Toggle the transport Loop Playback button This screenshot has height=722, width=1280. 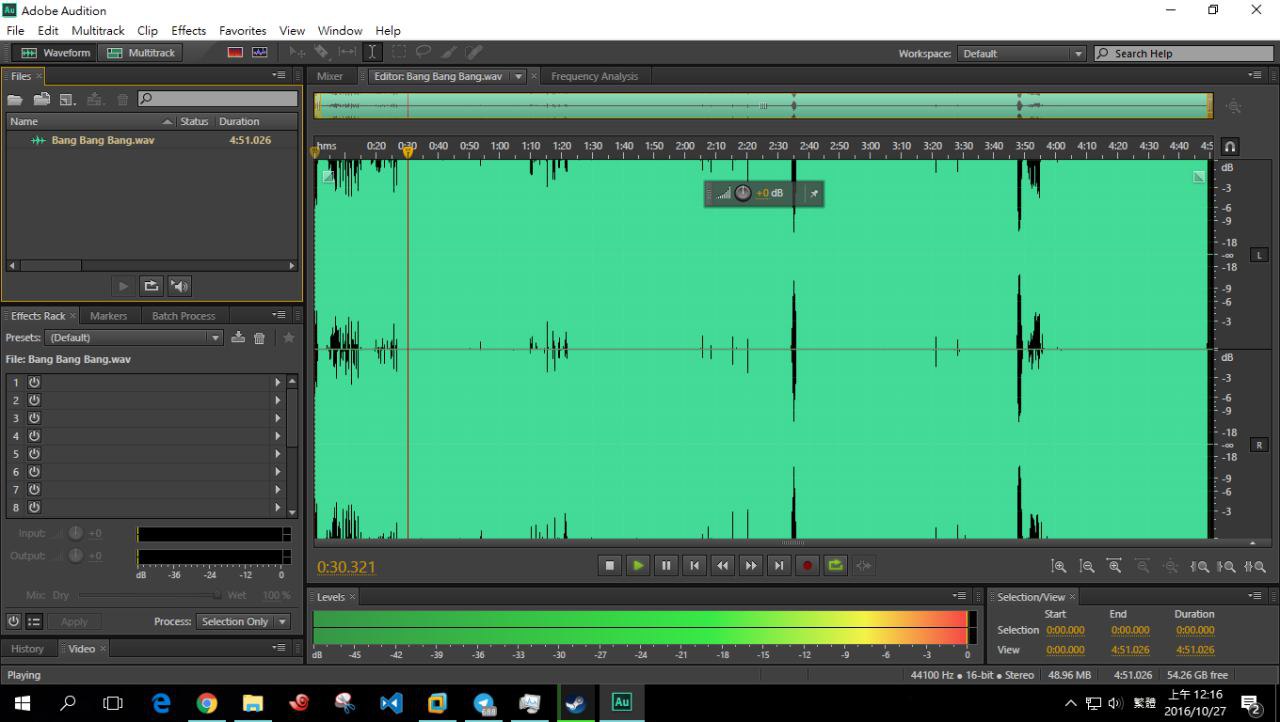pos(836,565)
